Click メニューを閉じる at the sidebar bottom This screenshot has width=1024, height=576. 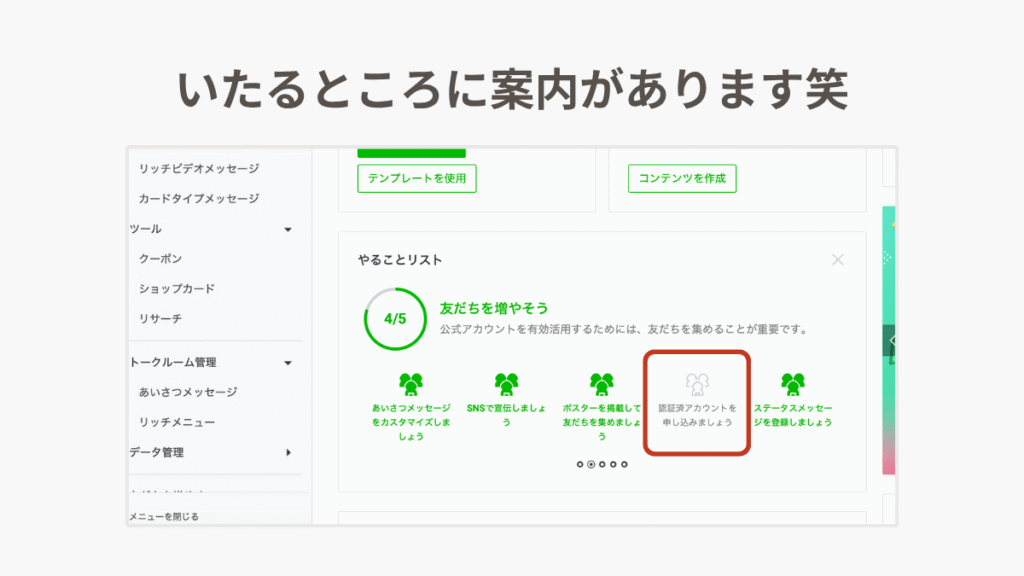[164, 517]
